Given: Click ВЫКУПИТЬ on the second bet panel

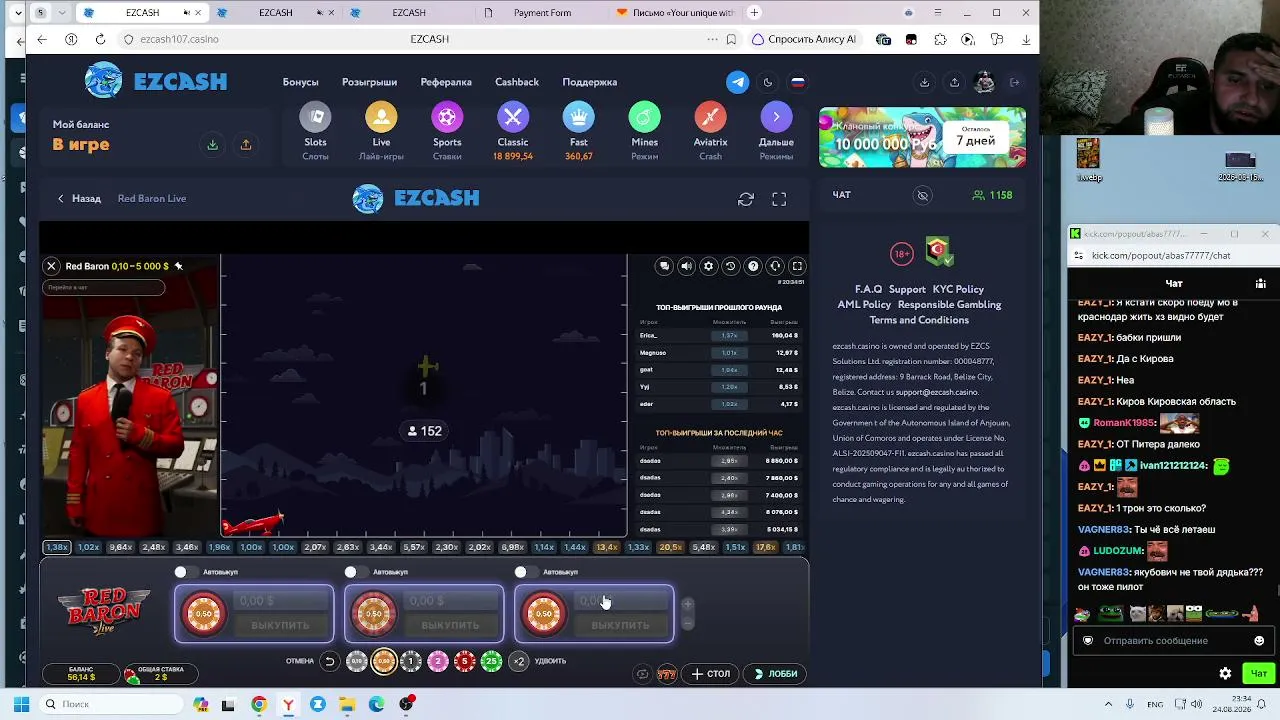Looking at the screenshot, I should pos(450,625).
